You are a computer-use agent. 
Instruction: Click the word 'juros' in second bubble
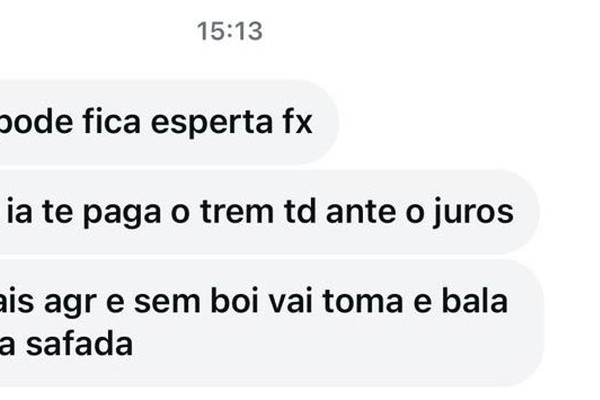click(473, 213)
